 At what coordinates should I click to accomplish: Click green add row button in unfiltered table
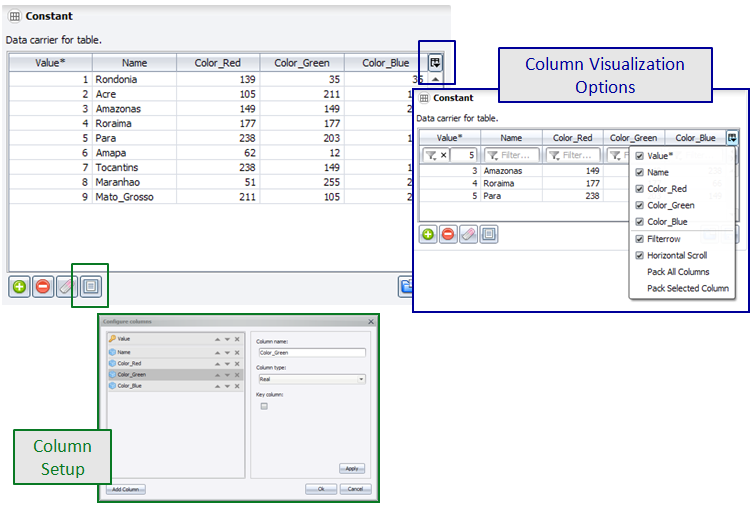tap(19, 287)
